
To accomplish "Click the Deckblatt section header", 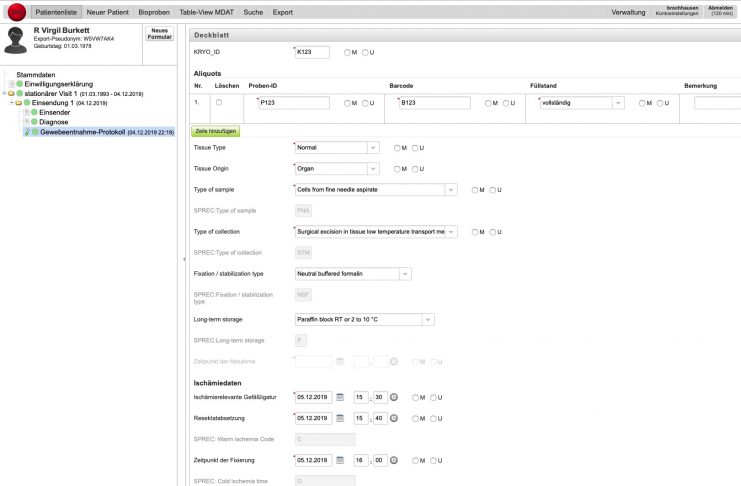I will (x=465, y=35).
